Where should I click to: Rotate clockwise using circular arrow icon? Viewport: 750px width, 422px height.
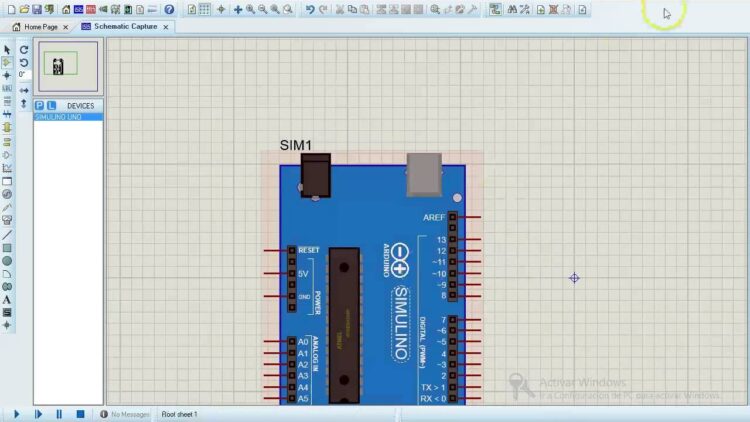click(x=24, y=50)
